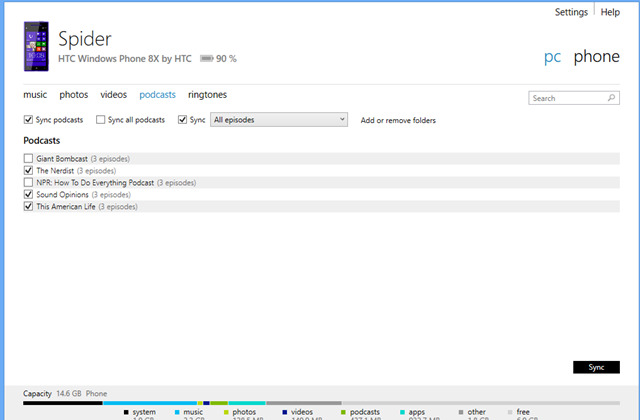
Task: Open the Help link
Action: point(610,12)
